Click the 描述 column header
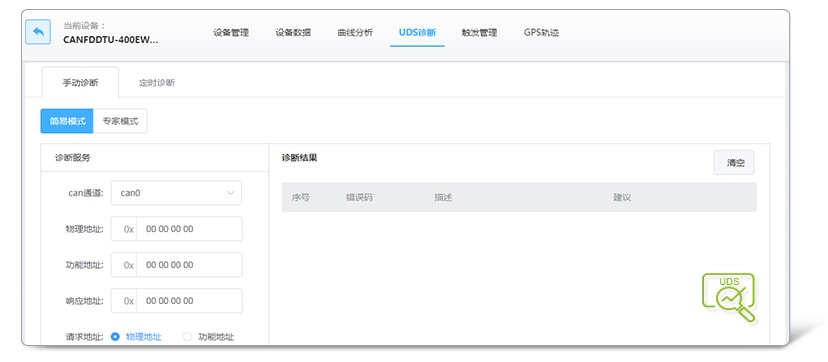Viewport: 828px width, 362px height. 443,198
